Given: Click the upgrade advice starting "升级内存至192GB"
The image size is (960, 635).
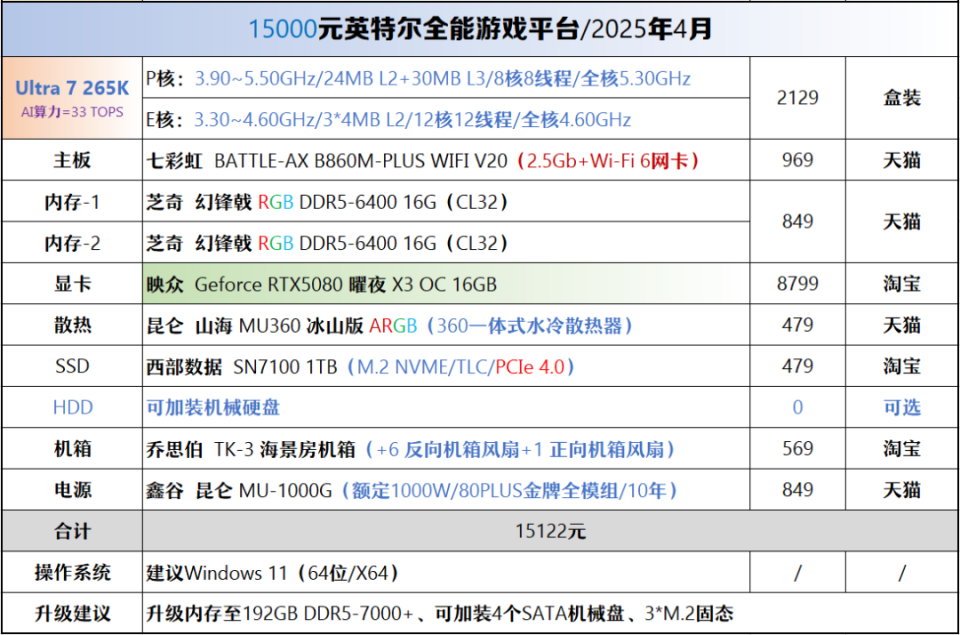Looking at the screenshot, I should (440, 614).
